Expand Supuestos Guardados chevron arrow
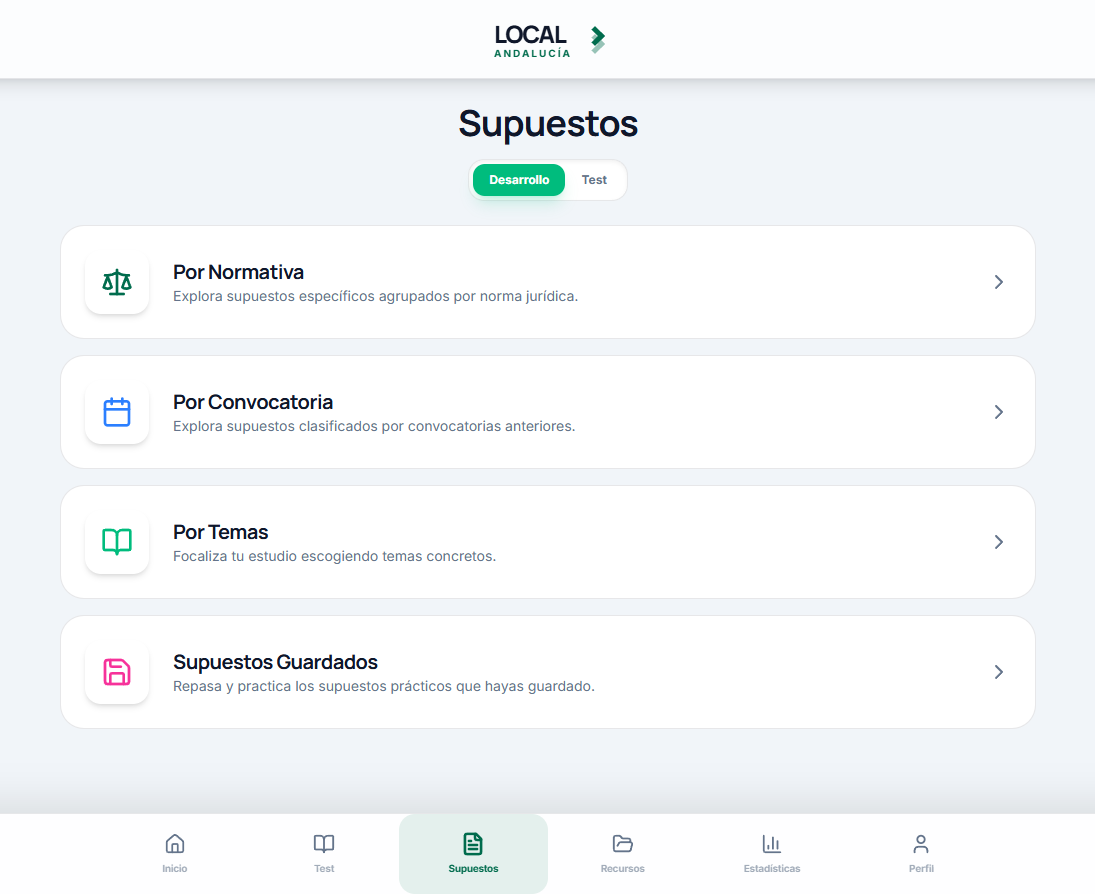Screen dimensions: 1095x894 click(999, 672)
